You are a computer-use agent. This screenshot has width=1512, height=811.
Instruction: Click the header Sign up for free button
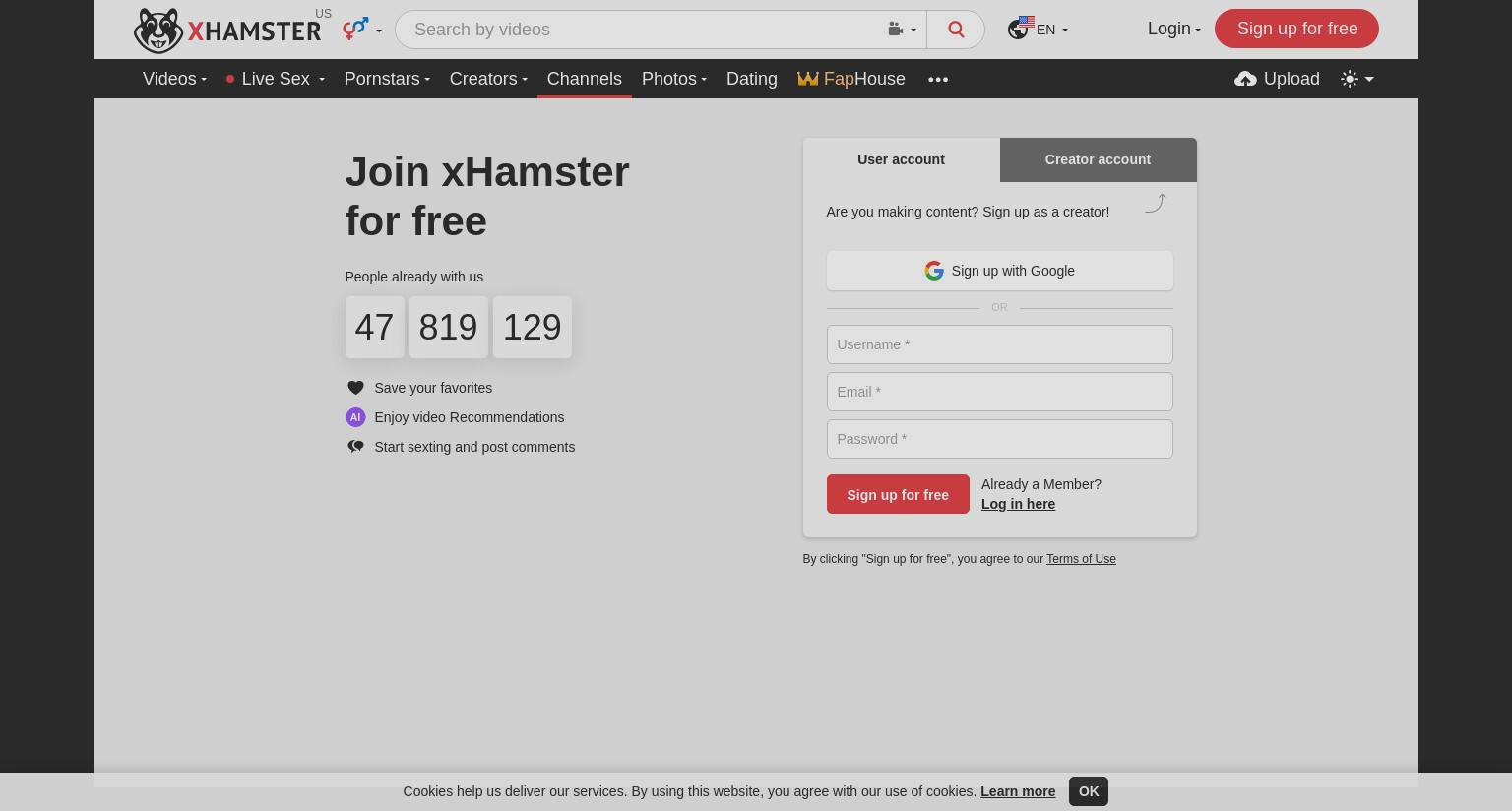click(x=1296, y=29)
